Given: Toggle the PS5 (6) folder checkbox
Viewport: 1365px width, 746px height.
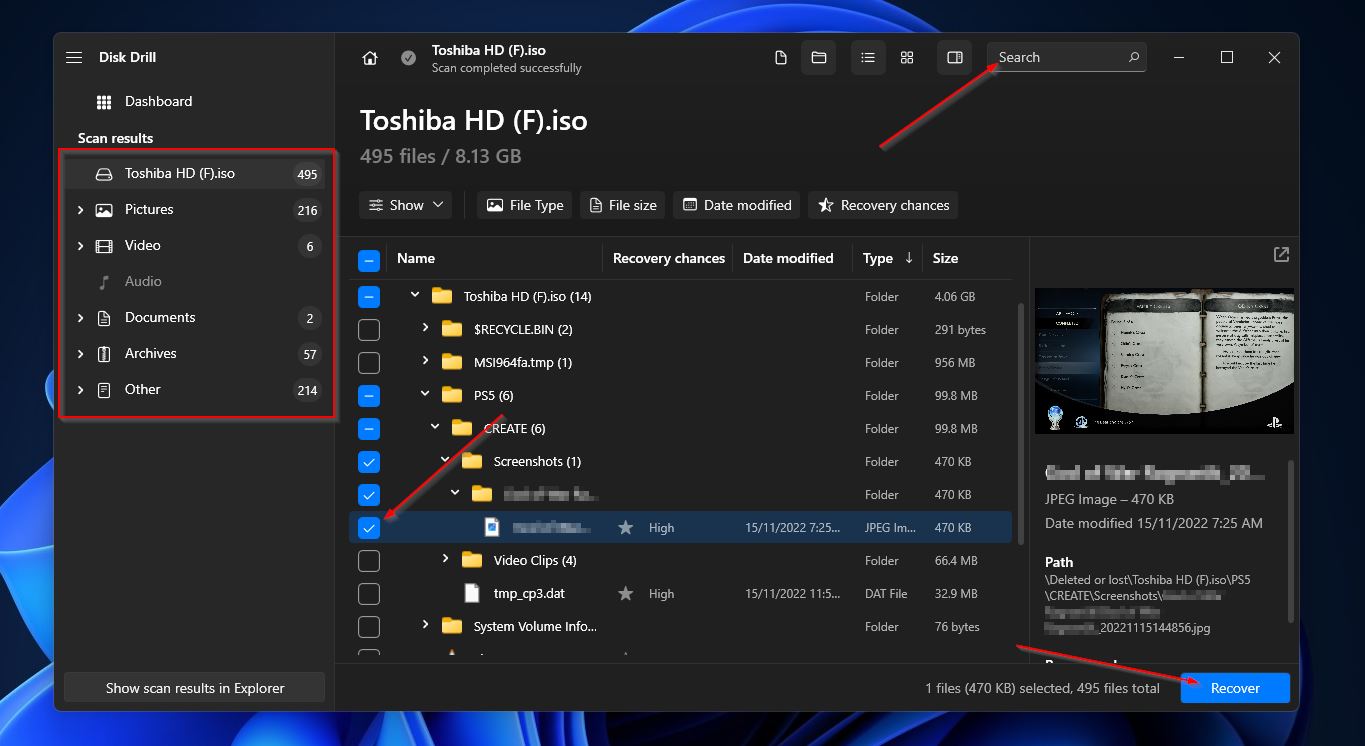Looking at the screenshot, I should point(369,396).
